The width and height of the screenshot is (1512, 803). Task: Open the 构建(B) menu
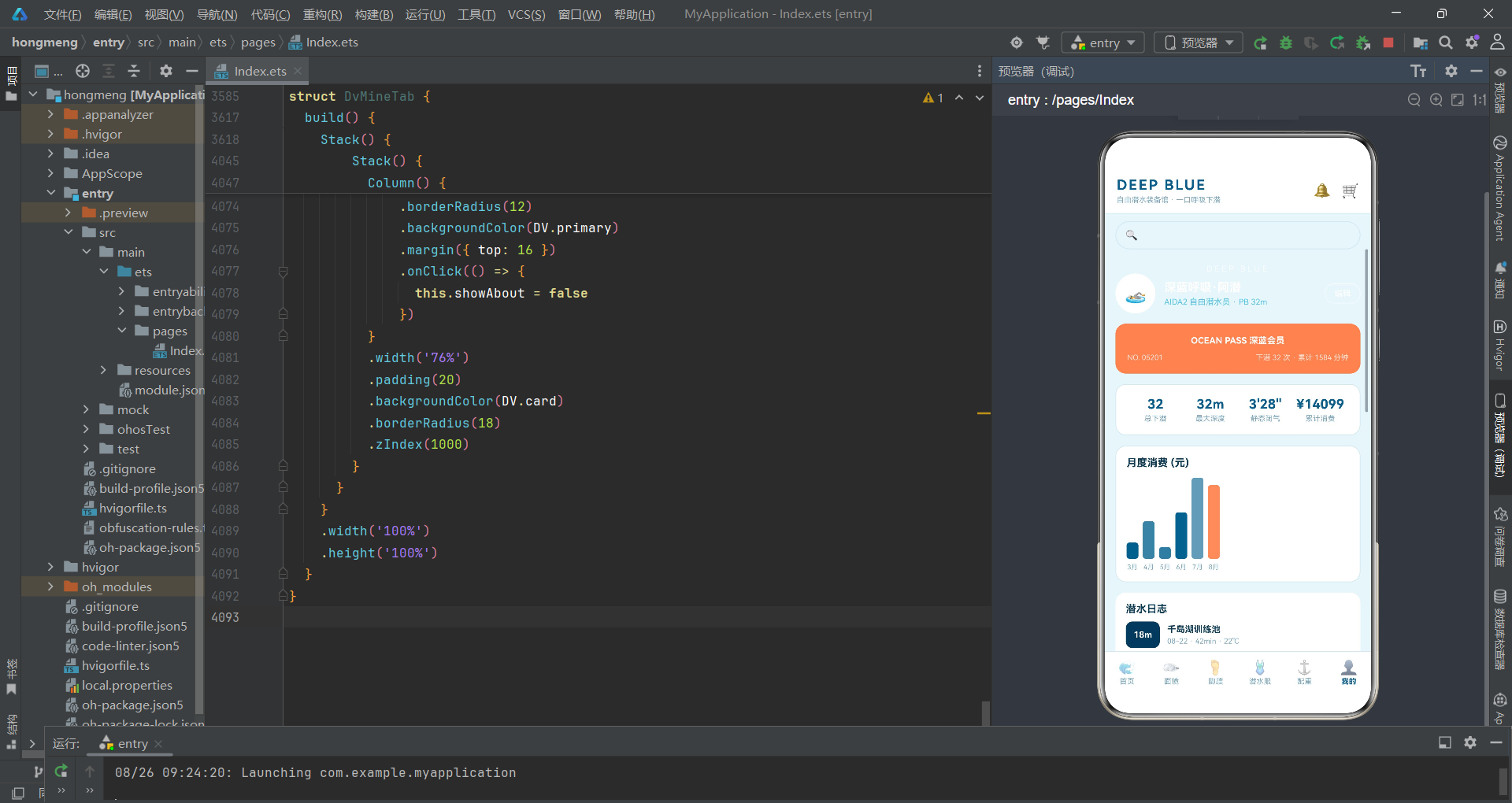tap(374, 14)
